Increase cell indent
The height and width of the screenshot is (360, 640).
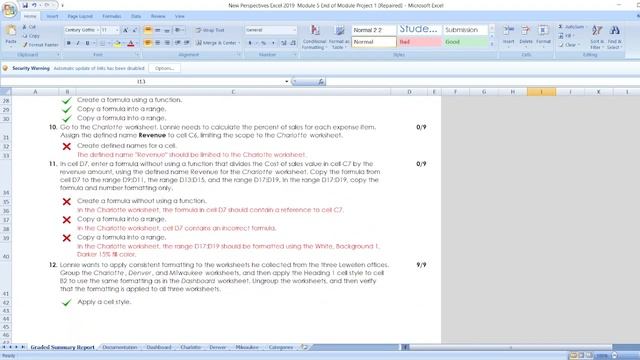187,43
